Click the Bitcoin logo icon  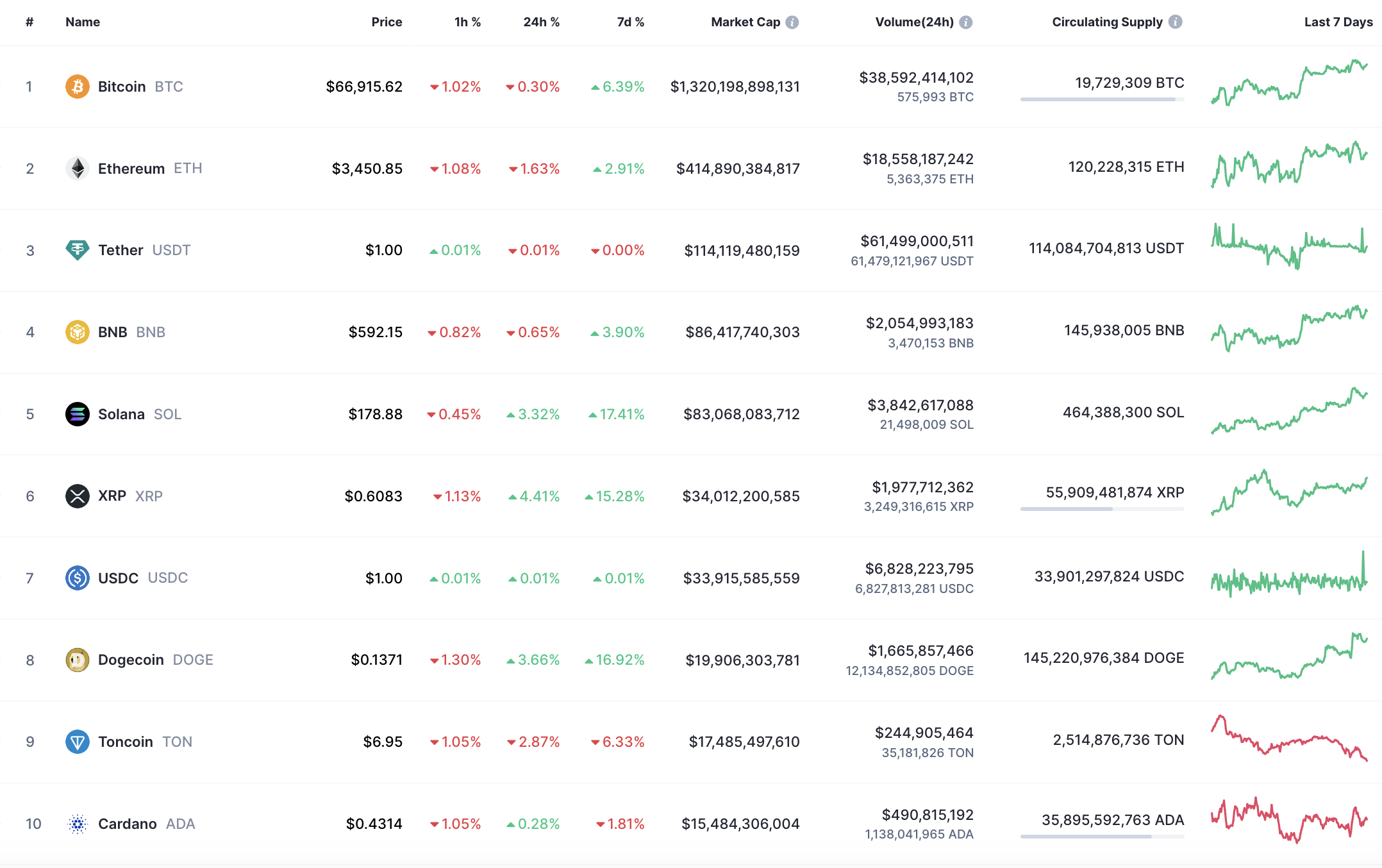tap(78, 87)
